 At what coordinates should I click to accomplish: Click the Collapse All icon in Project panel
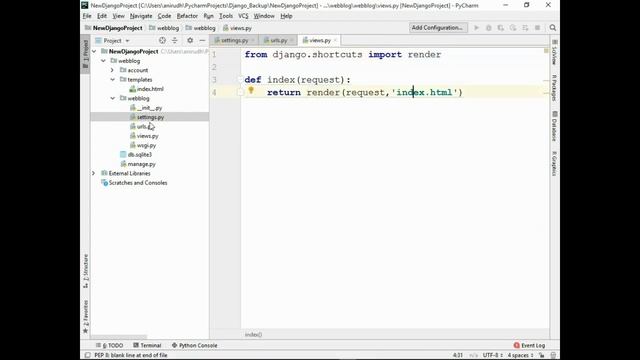[x=174, y=40]
